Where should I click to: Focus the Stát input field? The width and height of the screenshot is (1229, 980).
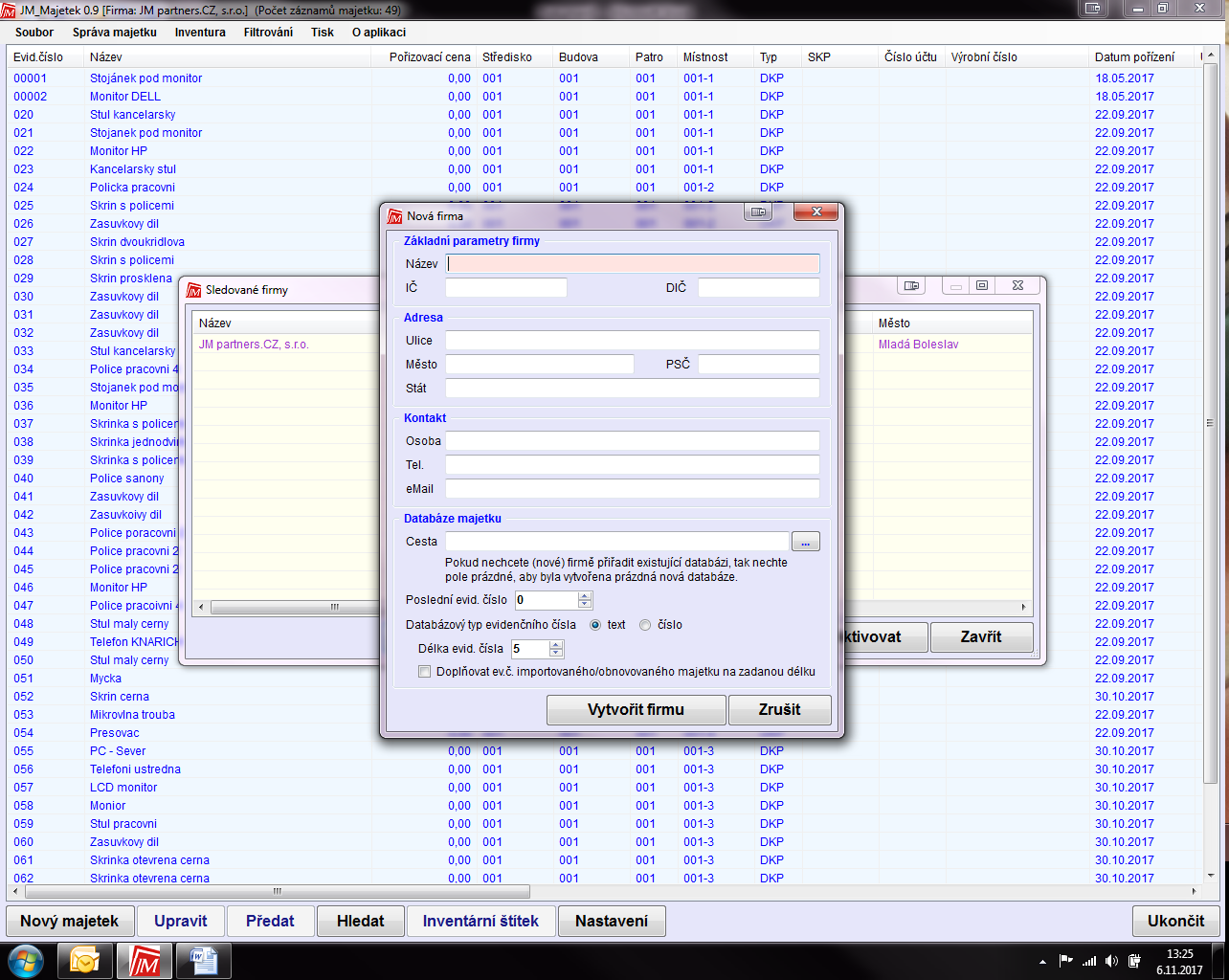click(x=633, y=389)
